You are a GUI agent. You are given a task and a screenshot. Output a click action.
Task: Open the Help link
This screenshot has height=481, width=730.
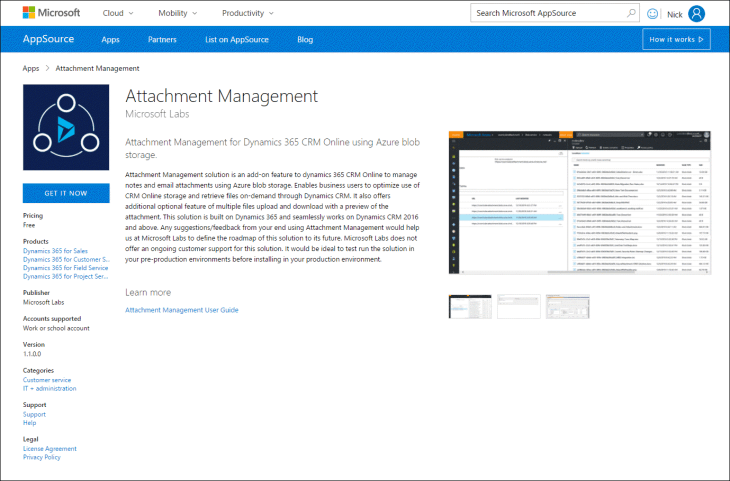(29, 423)
